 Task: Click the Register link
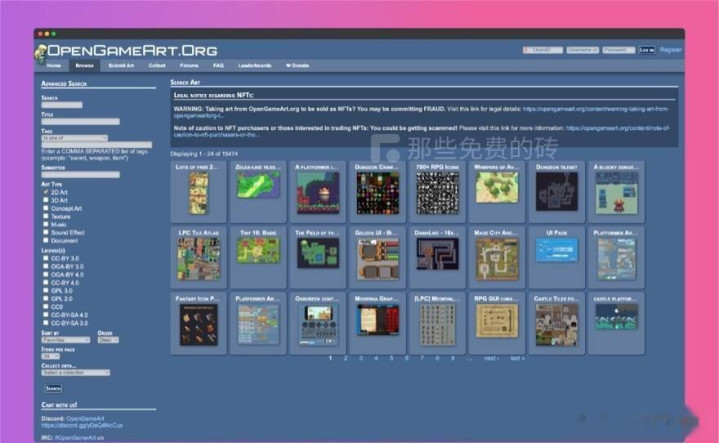coord(670,50)
